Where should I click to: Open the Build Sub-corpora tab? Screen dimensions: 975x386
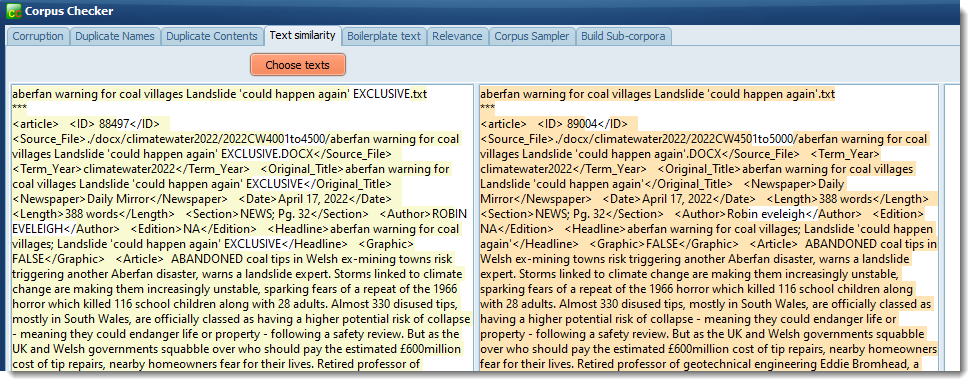pos(623,36)
